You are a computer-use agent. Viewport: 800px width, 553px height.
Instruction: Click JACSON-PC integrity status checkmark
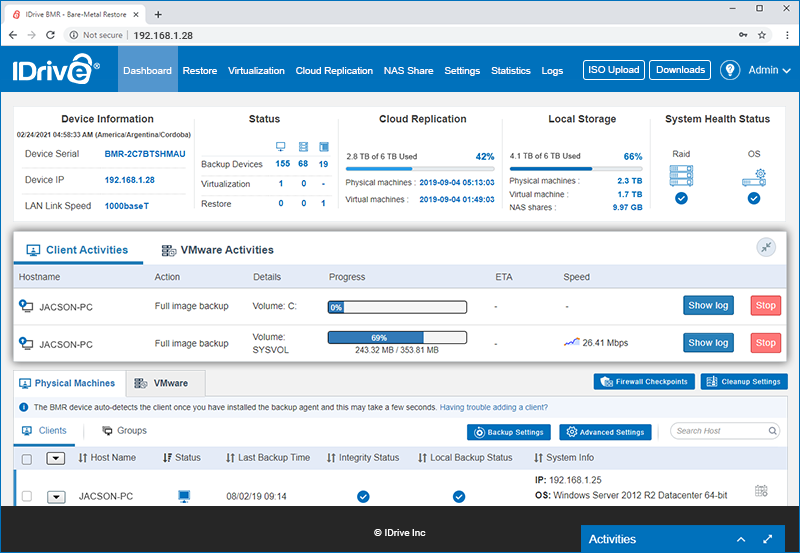click(x=363, y=496)
